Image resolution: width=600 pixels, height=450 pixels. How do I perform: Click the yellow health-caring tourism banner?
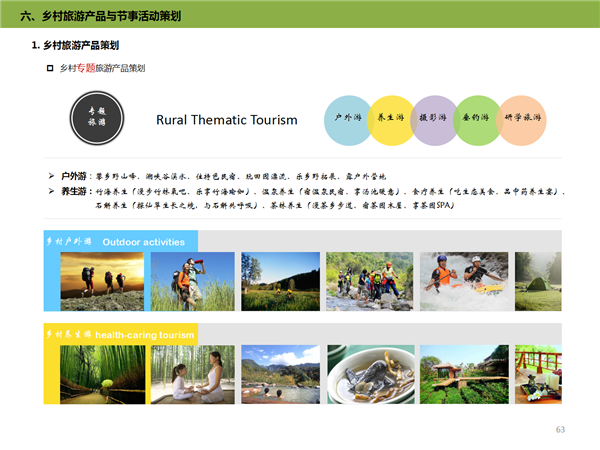click(x=121, y=334)
